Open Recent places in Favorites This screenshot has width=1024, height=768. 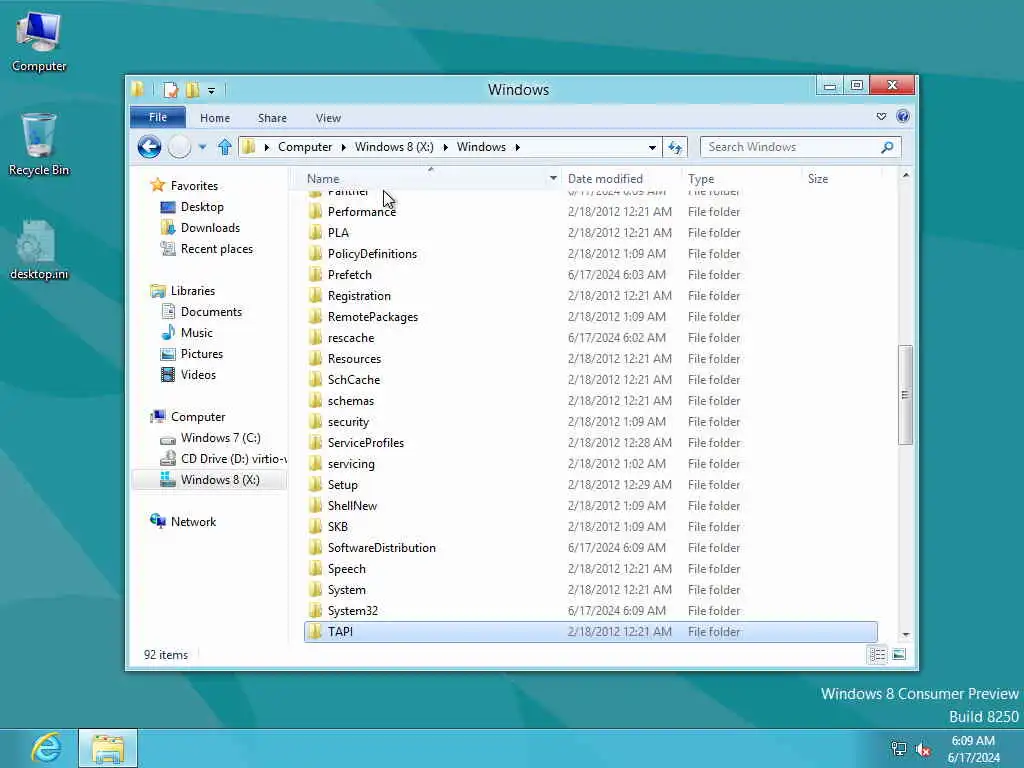pyautogui.click(x=216, y=249)
